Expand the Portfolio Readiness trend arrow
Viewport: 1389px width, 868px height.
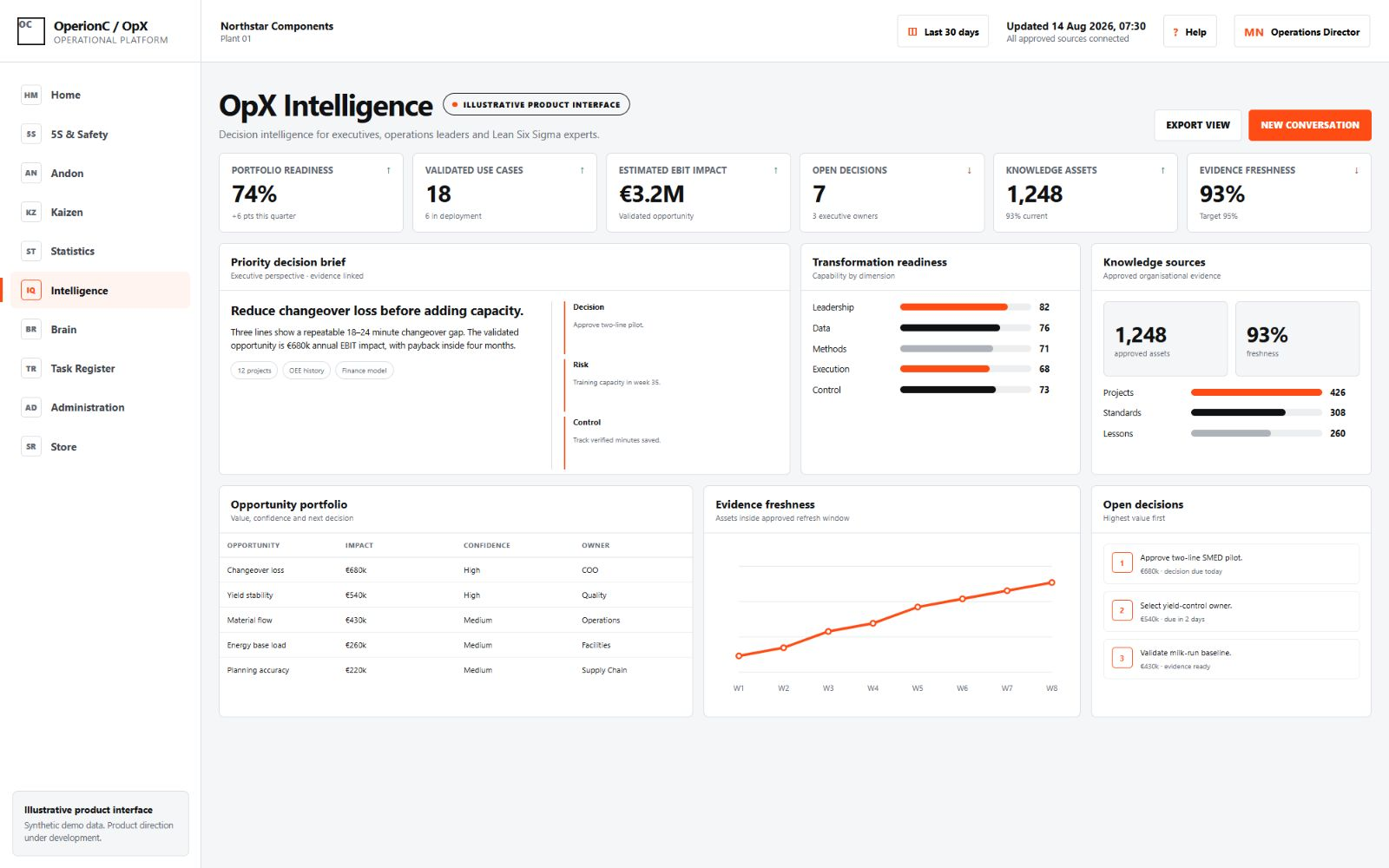coord(388,170)
